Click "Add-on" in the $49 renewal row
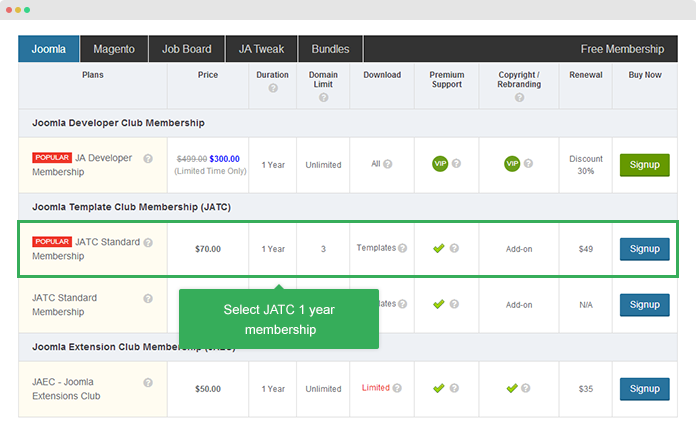The image size is (696, 425). (x=519, y=249)
